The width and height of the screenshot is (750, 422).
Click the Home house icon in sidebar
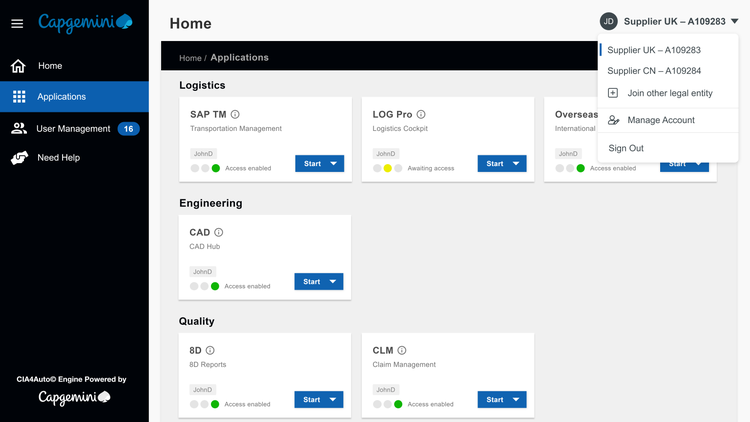pyautogui.click(x=18, y=66)
